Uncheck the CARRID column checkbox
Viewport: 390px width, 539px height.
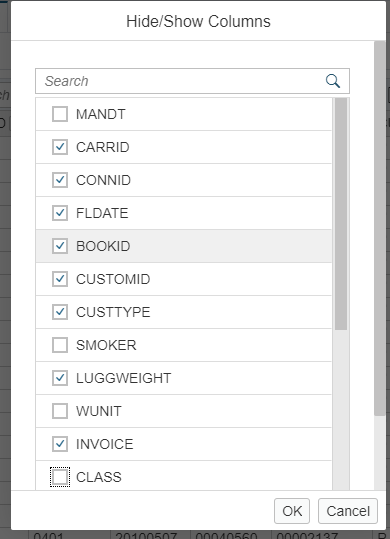(x=60, y=147)
